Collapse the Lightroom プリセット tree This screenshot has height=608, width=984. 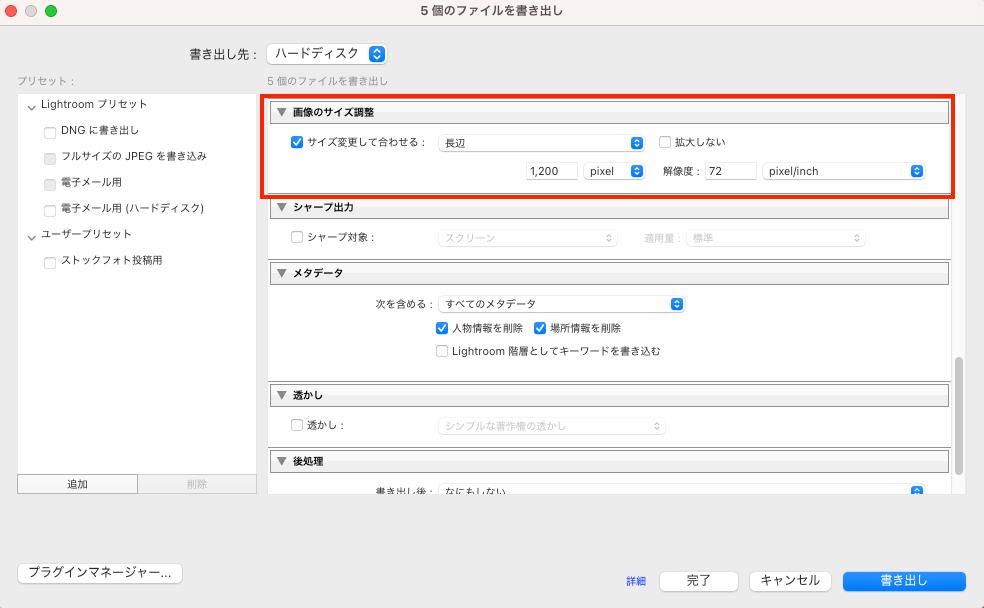tap(32, 104)
